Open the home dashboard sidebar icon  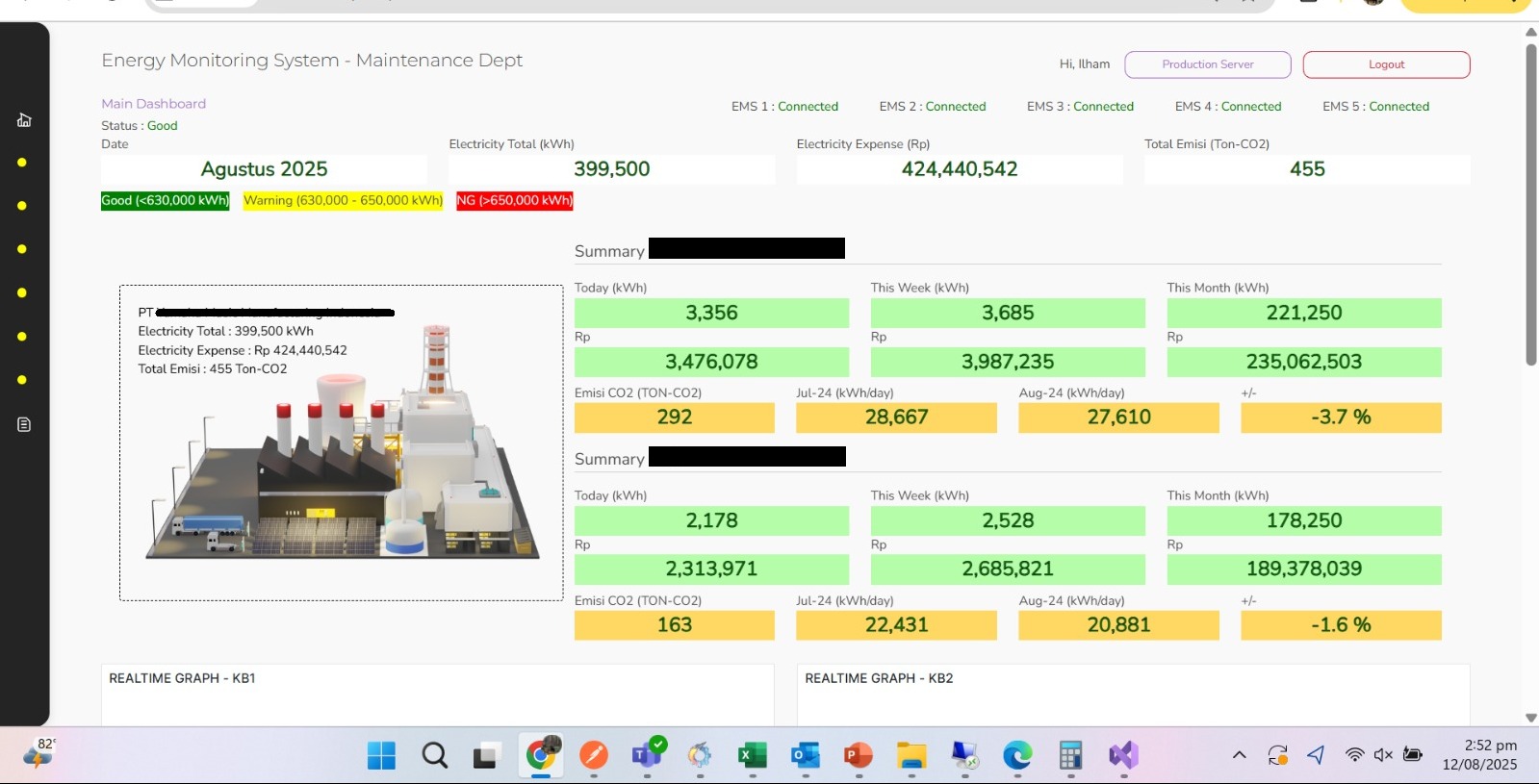point(24,120)
